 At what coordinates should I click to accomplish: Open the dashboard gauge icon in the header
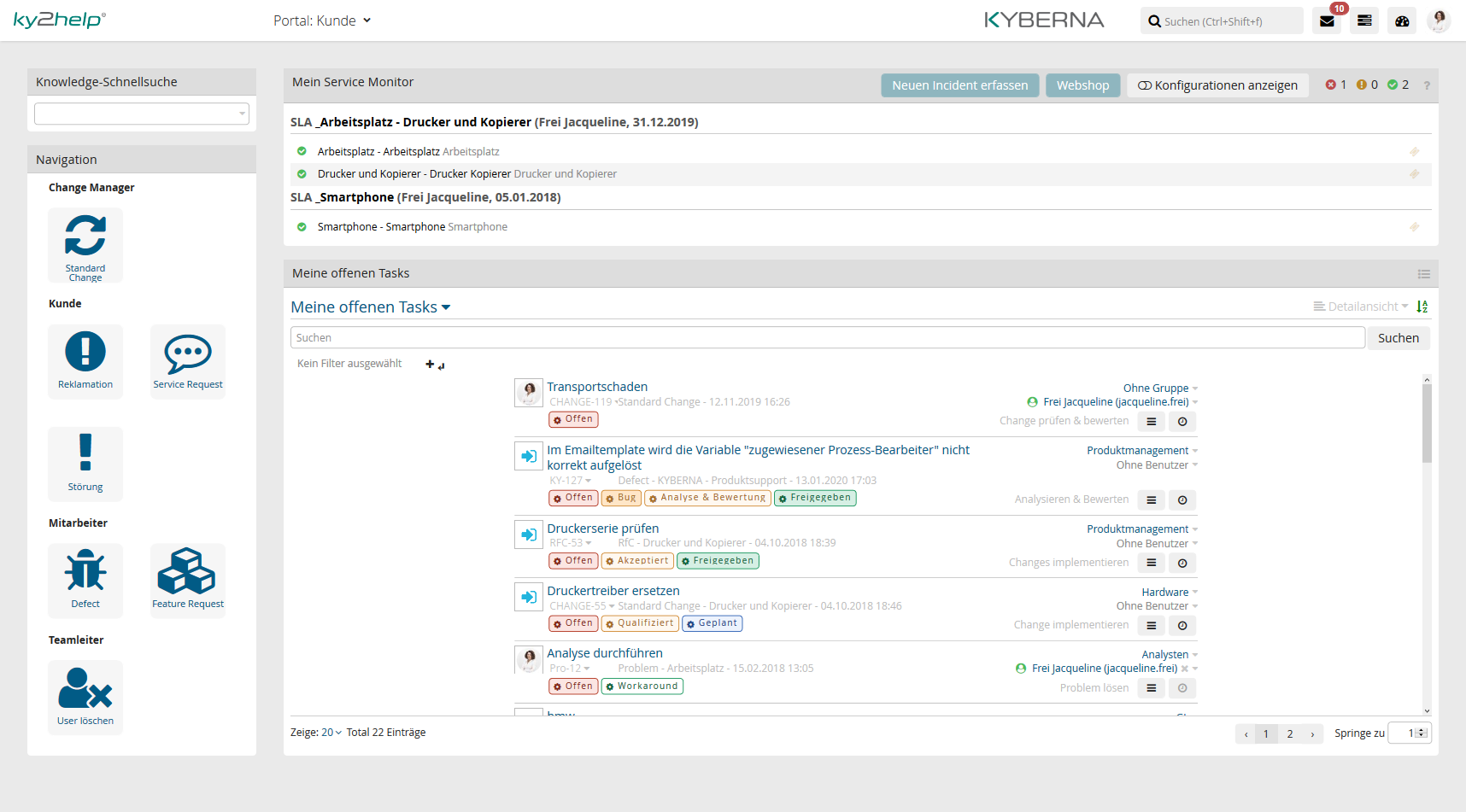pyautogui.click(x=1402, y=20)
